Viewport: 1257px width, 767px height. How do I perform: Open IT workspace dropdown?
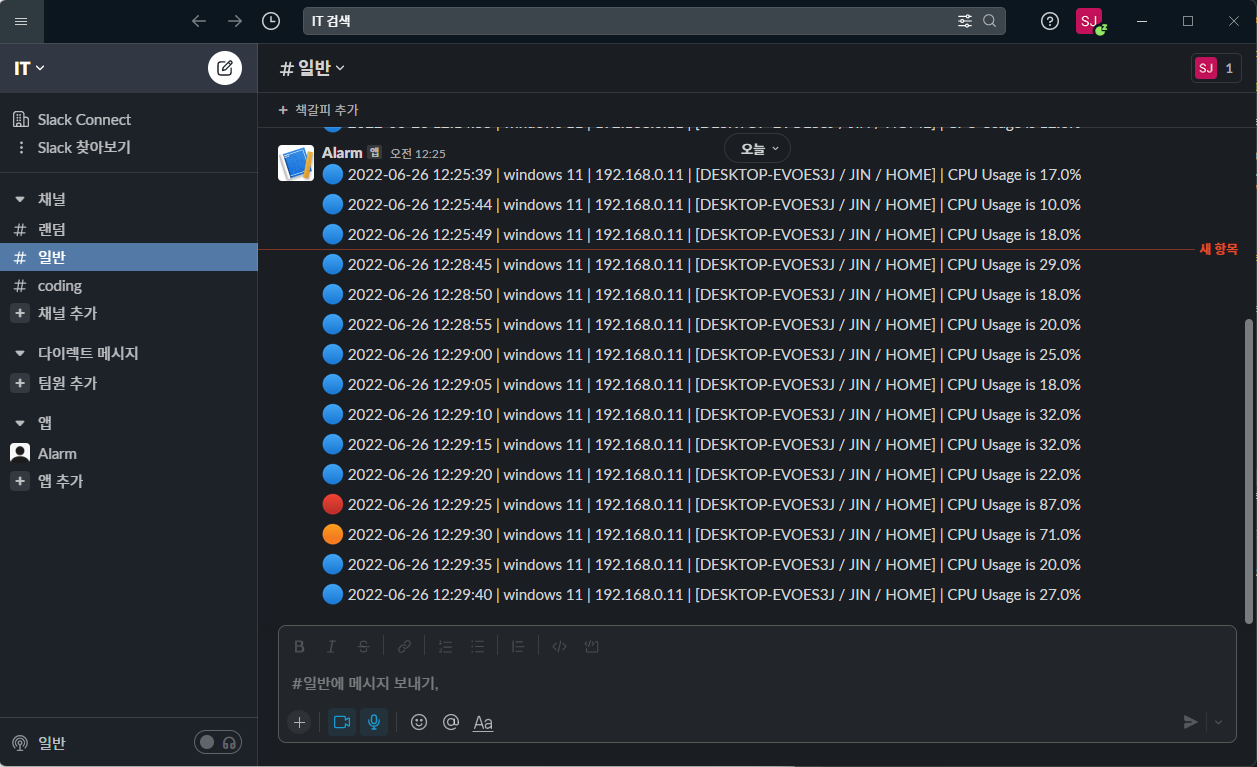[x=30, y=68]
